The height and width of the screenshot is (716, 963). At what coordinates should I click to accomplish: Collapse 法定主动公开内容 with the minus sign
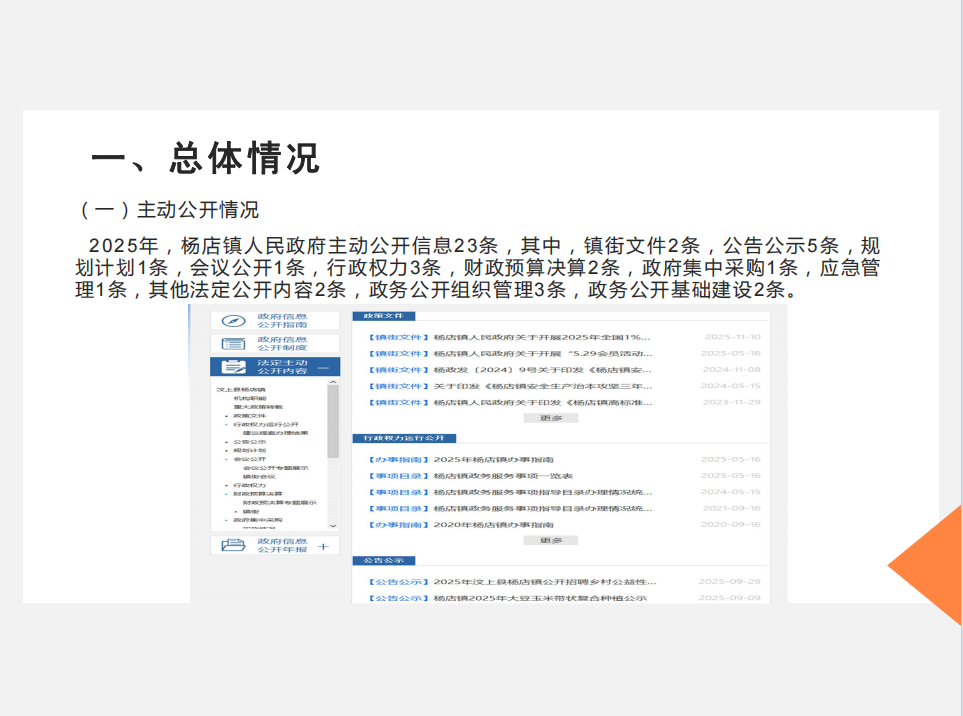(323, 368)
